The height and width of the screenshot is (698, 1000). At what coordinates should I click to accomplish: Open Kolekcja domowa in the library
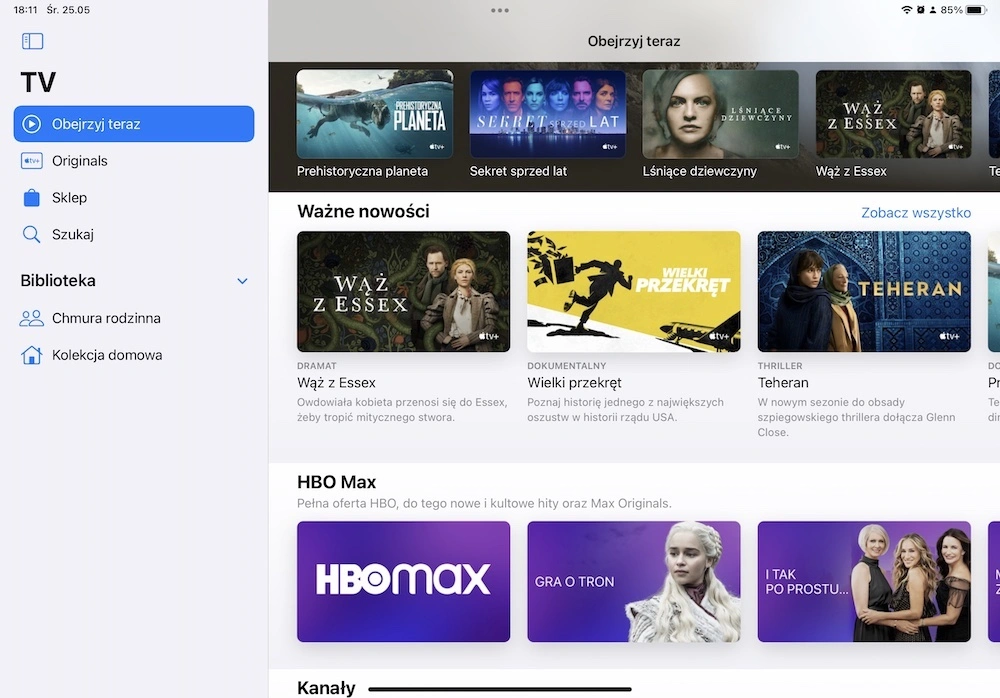[x=134, y=355]
